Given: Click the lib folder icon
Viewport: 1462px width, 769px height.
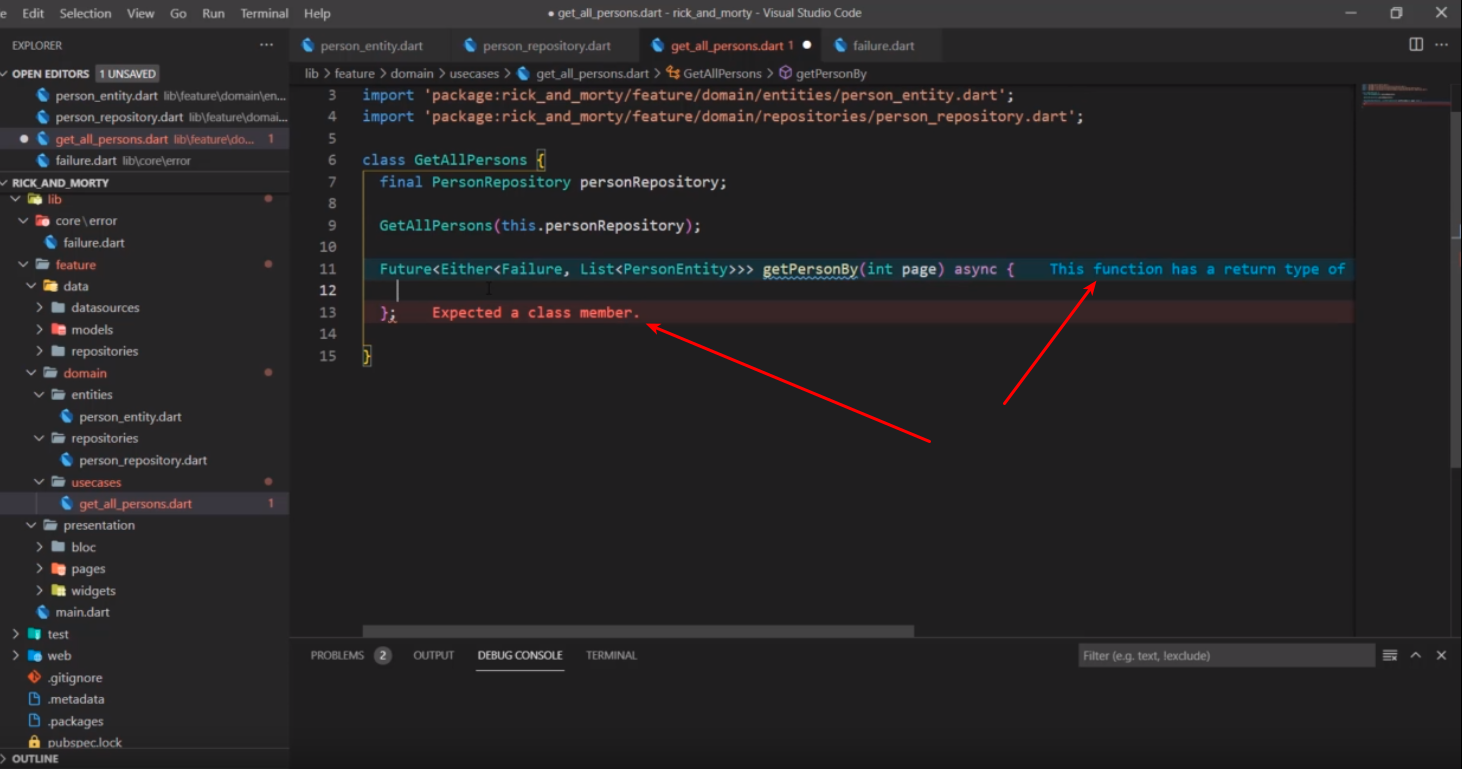Looking at the screenshot, I should pos(35,199).
